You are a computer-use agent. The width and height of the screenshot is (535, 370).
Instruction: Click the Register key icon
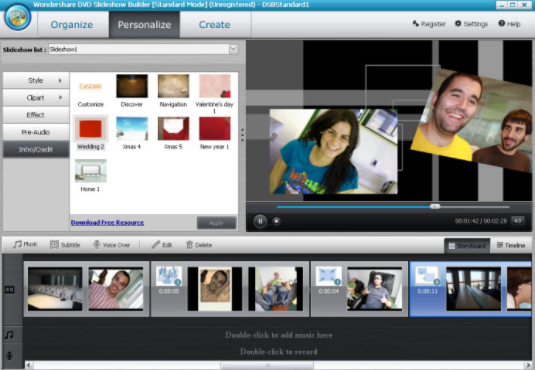coord(416,24)
